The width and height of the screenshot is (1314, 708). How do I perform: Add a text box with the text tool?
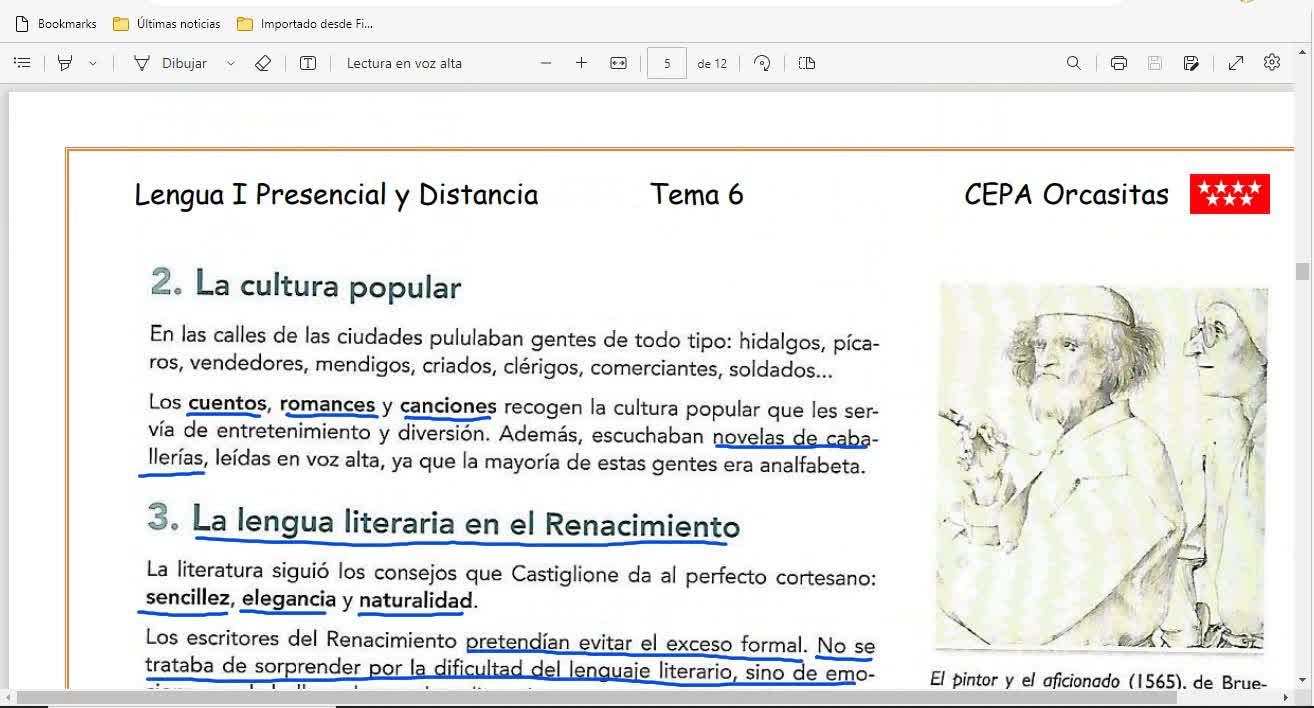tap(308, 63)
